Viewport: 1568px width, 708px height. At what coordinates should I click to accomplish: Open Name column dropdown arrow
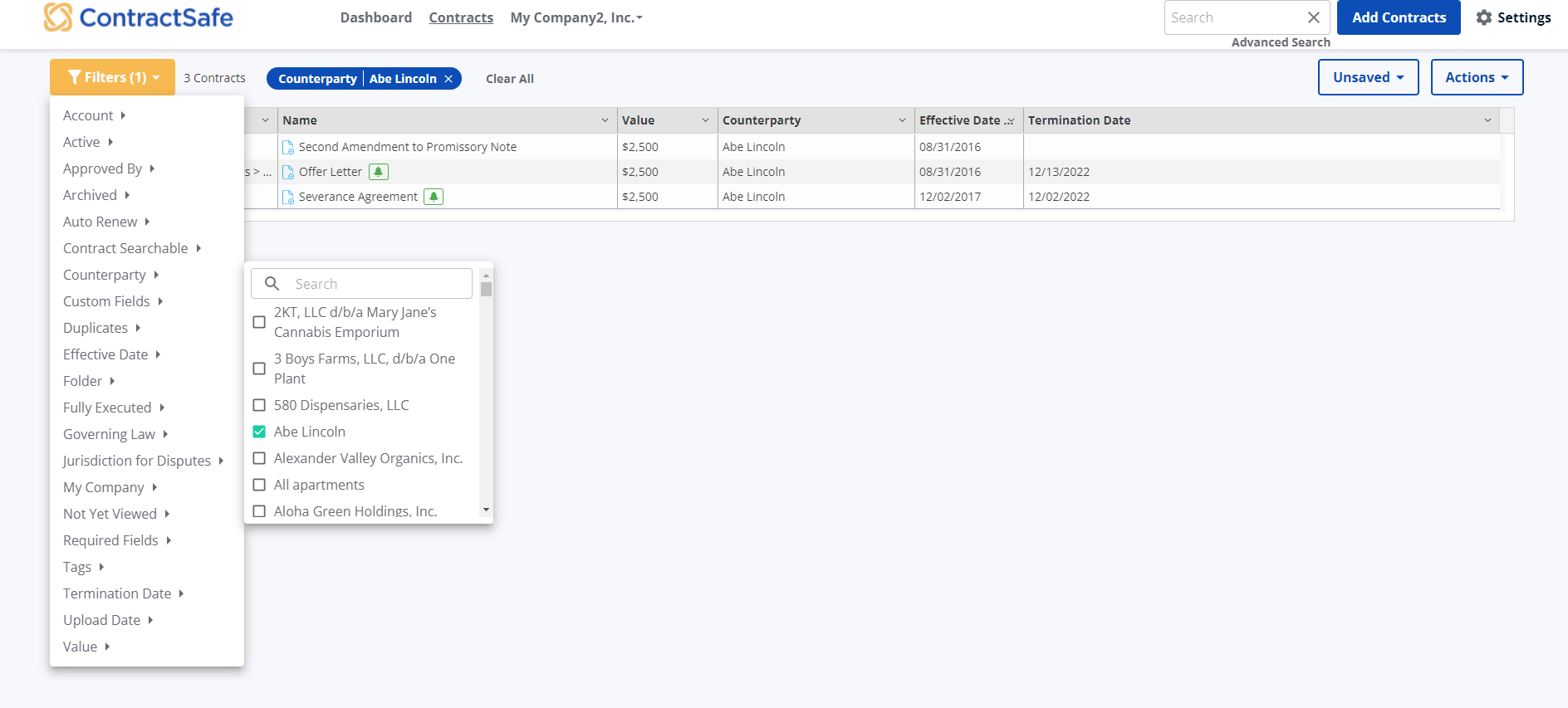point(605,120)
